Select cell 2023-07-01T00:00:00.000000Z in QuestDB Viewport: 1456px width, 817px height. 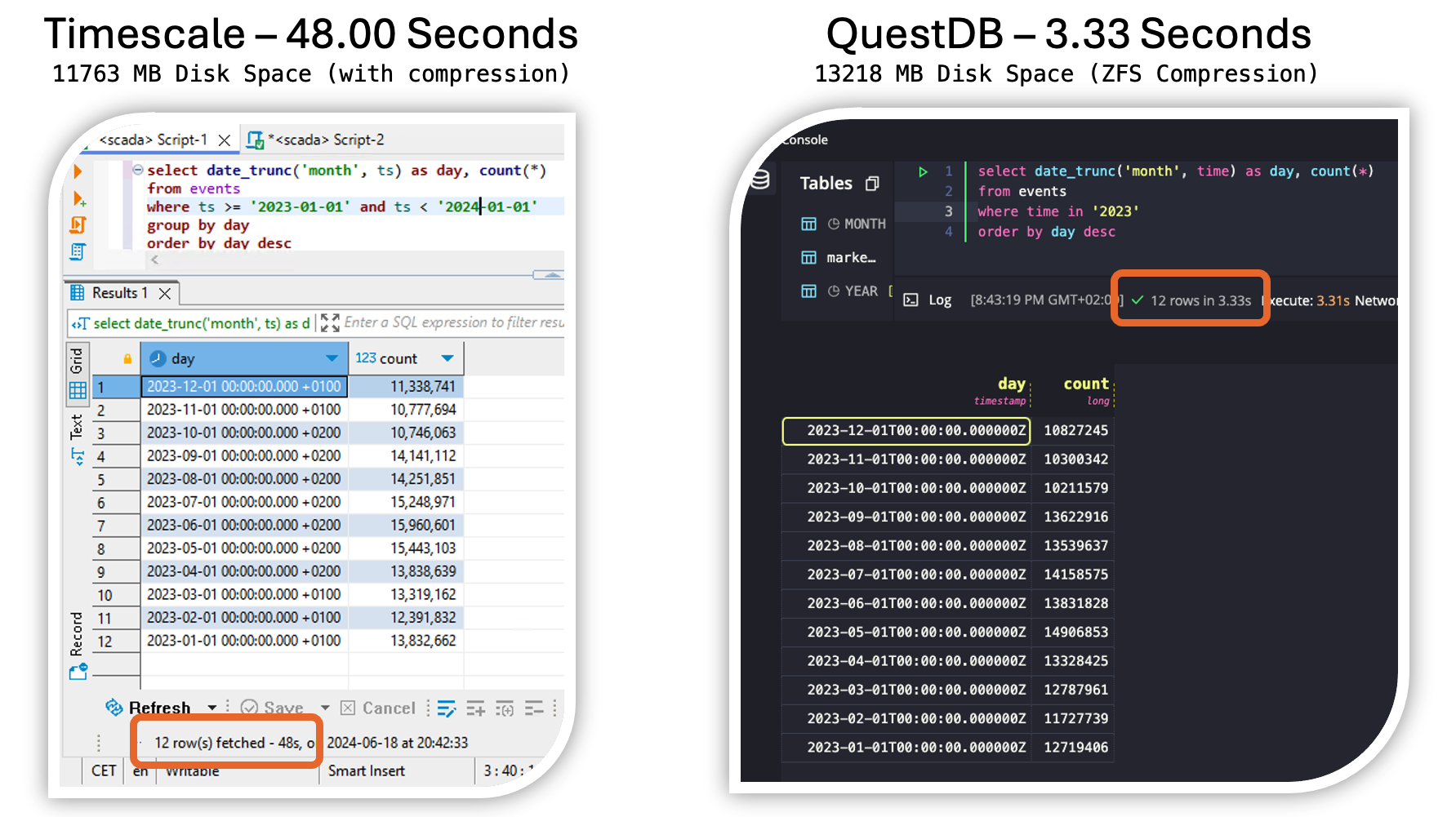coord(906,575)
